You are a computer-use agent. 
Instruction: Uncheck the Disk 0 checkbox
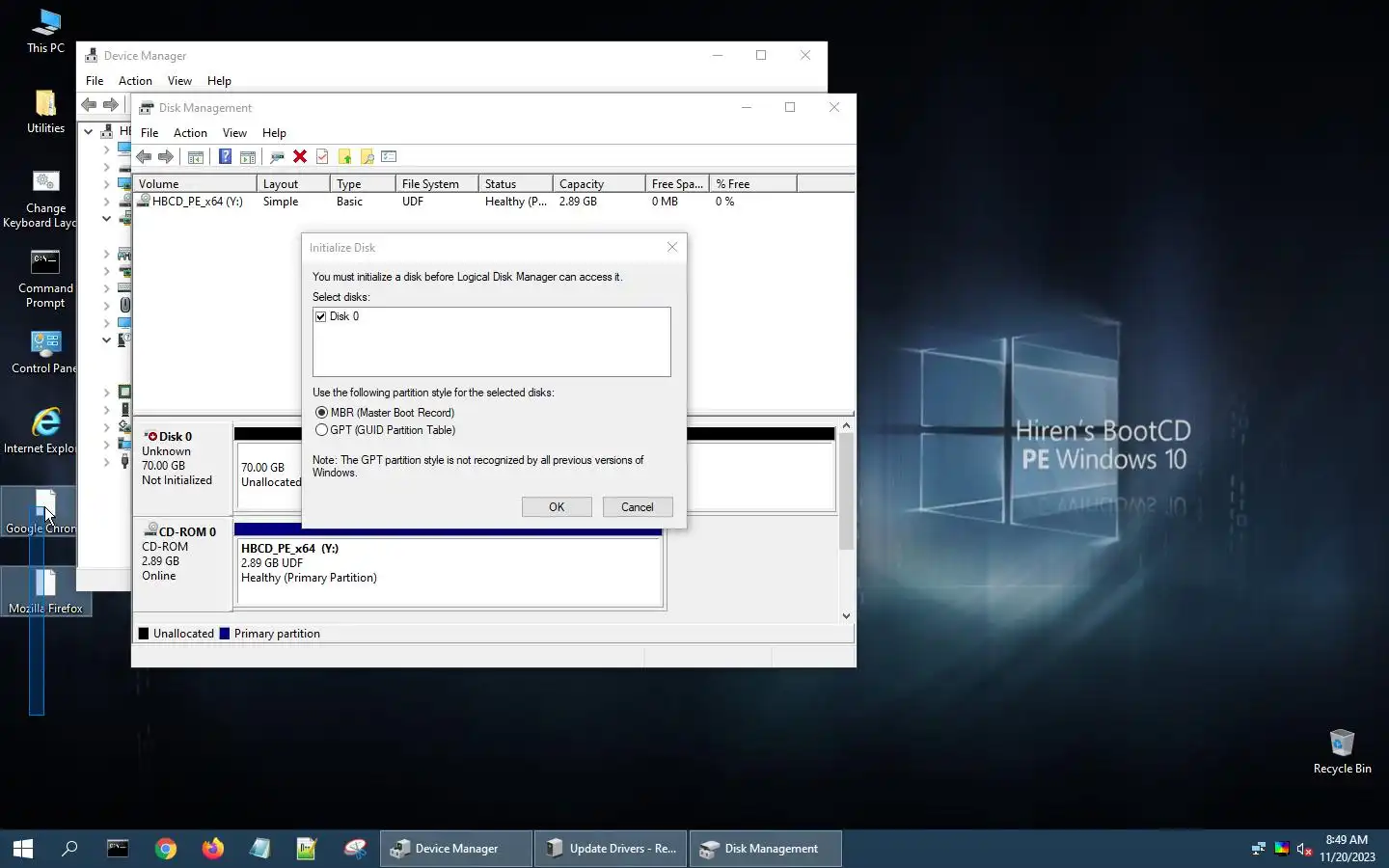321,316
